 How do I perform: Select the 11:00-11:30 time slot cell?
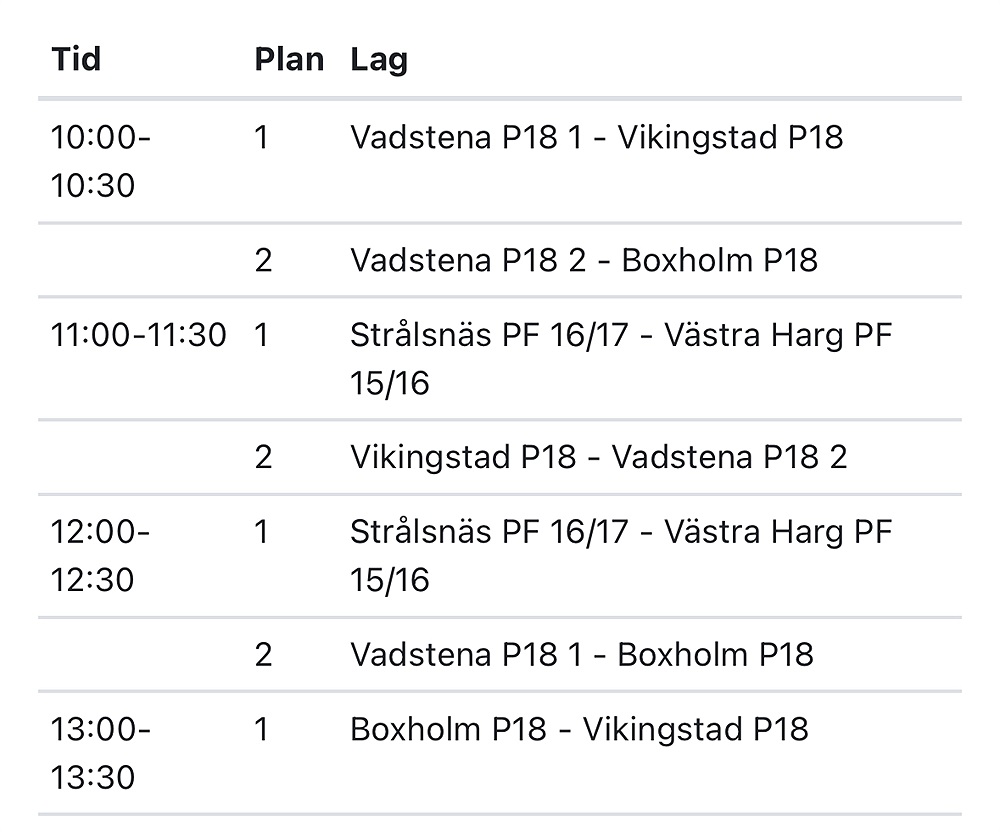(x=138, y=335)
